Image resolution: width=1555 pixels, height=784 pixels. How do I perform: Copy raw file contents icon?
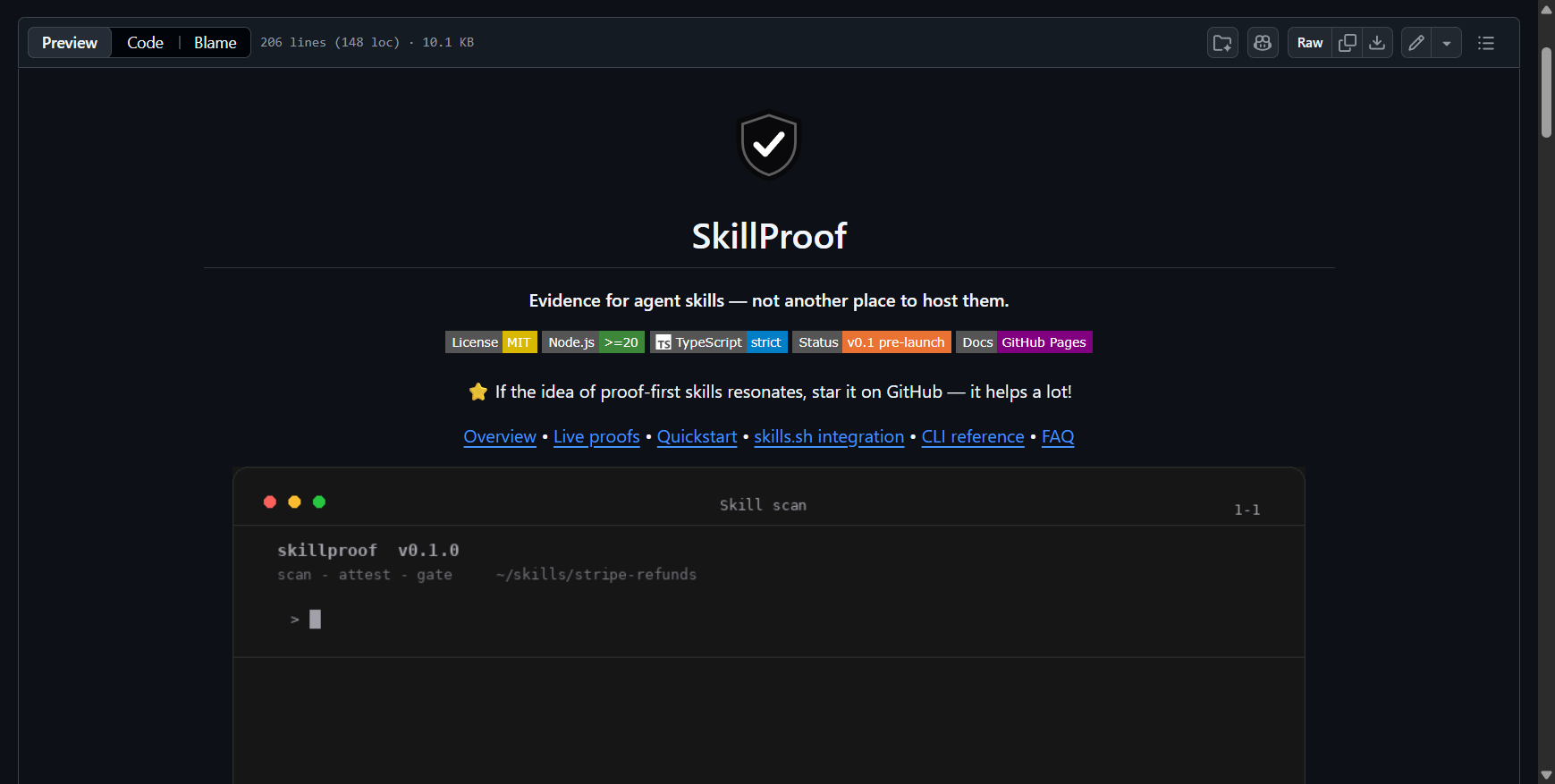coord(1348,43)
